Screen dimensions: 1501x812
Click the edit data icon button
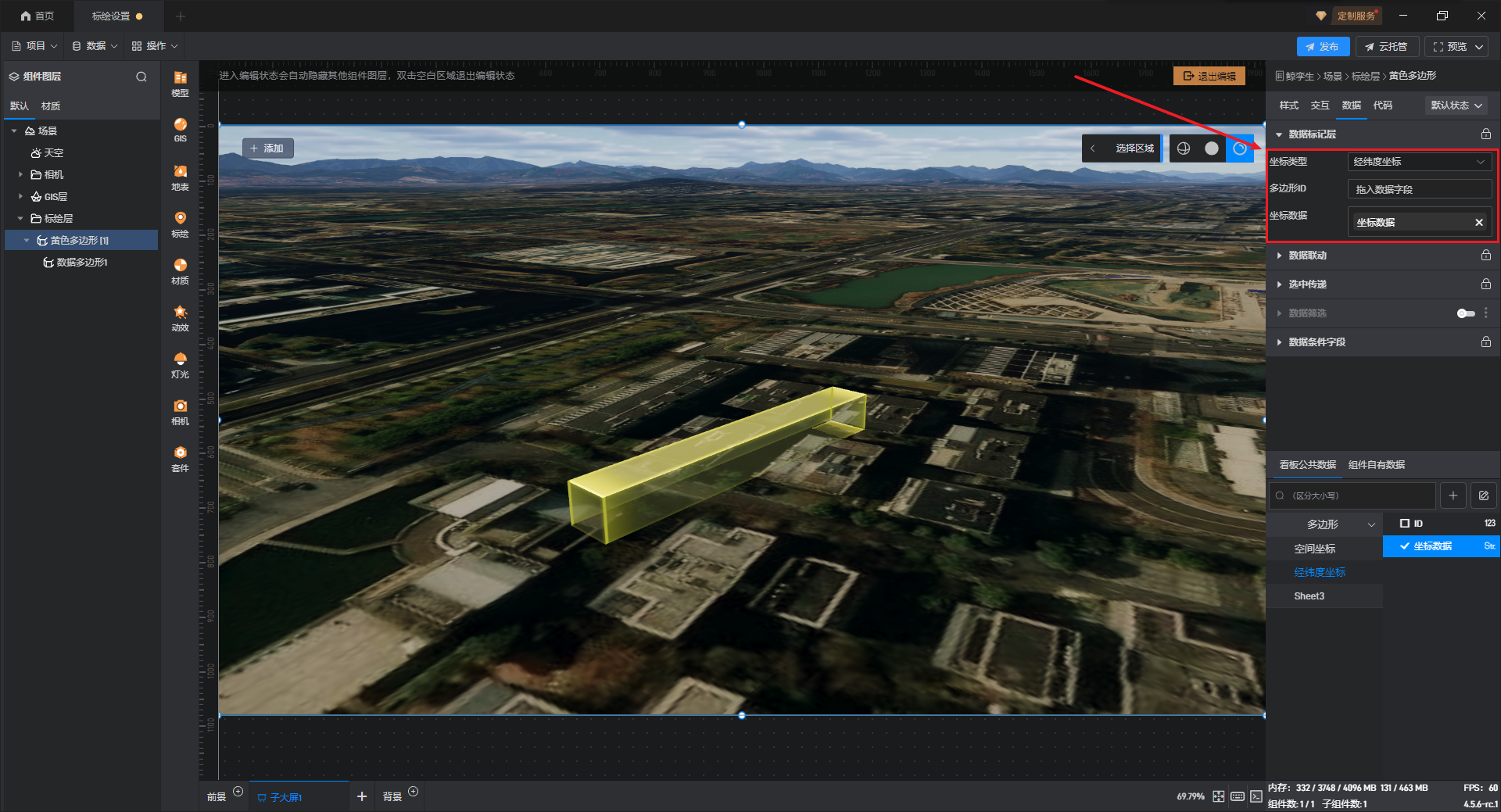pos(1483,495)
